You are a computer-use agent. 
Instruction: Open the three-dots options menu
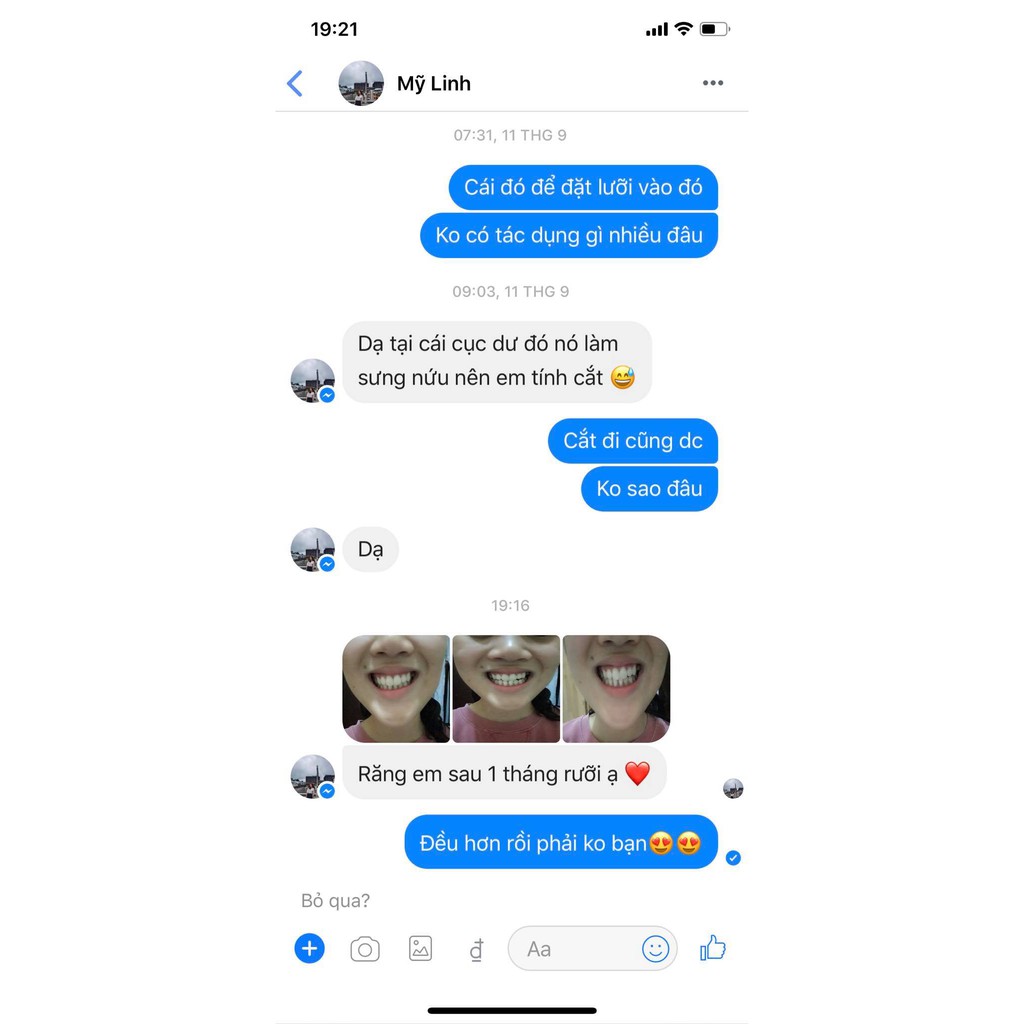coord(712,83)
